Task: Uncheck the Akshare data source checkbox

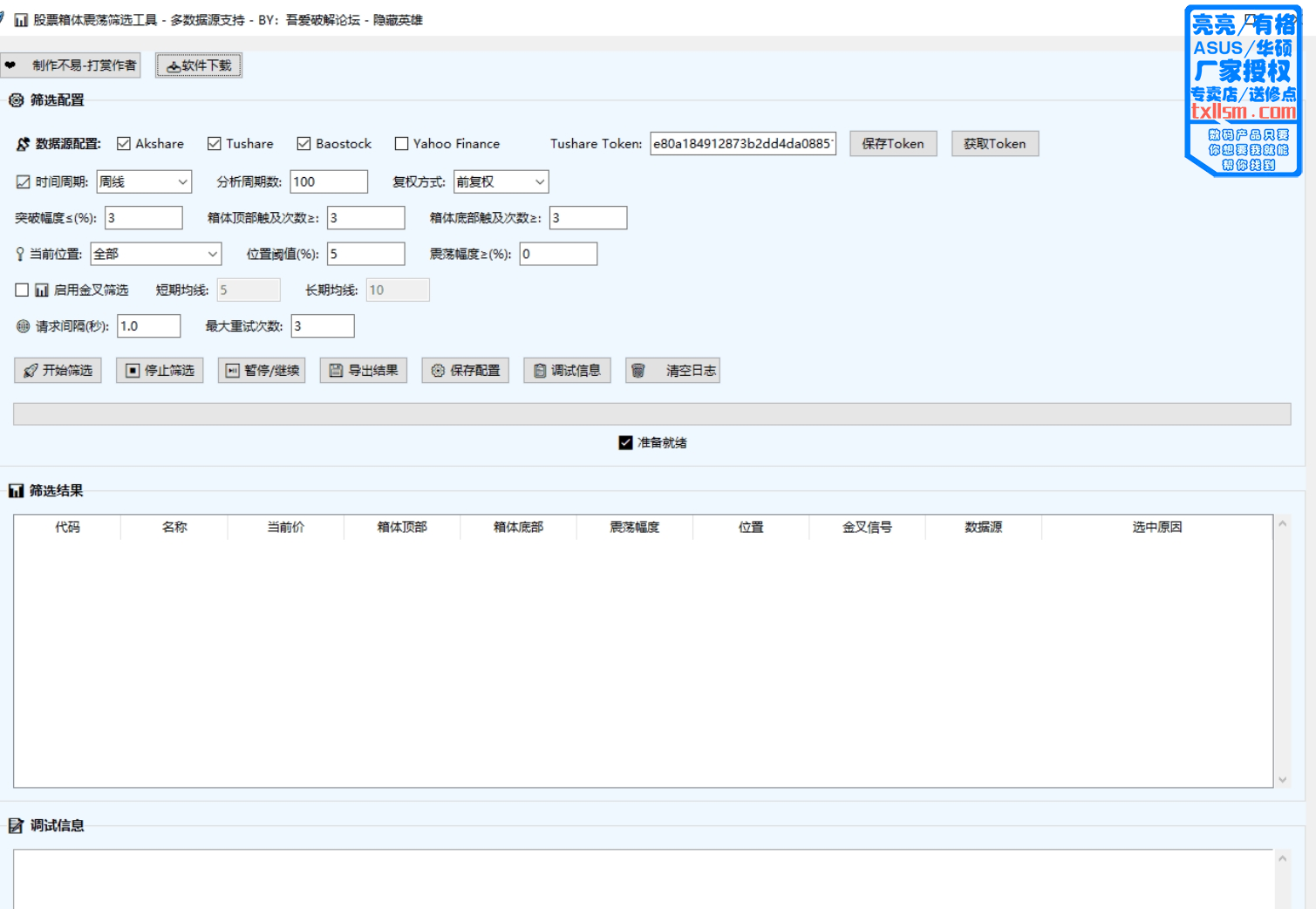Action: point(124,144)
